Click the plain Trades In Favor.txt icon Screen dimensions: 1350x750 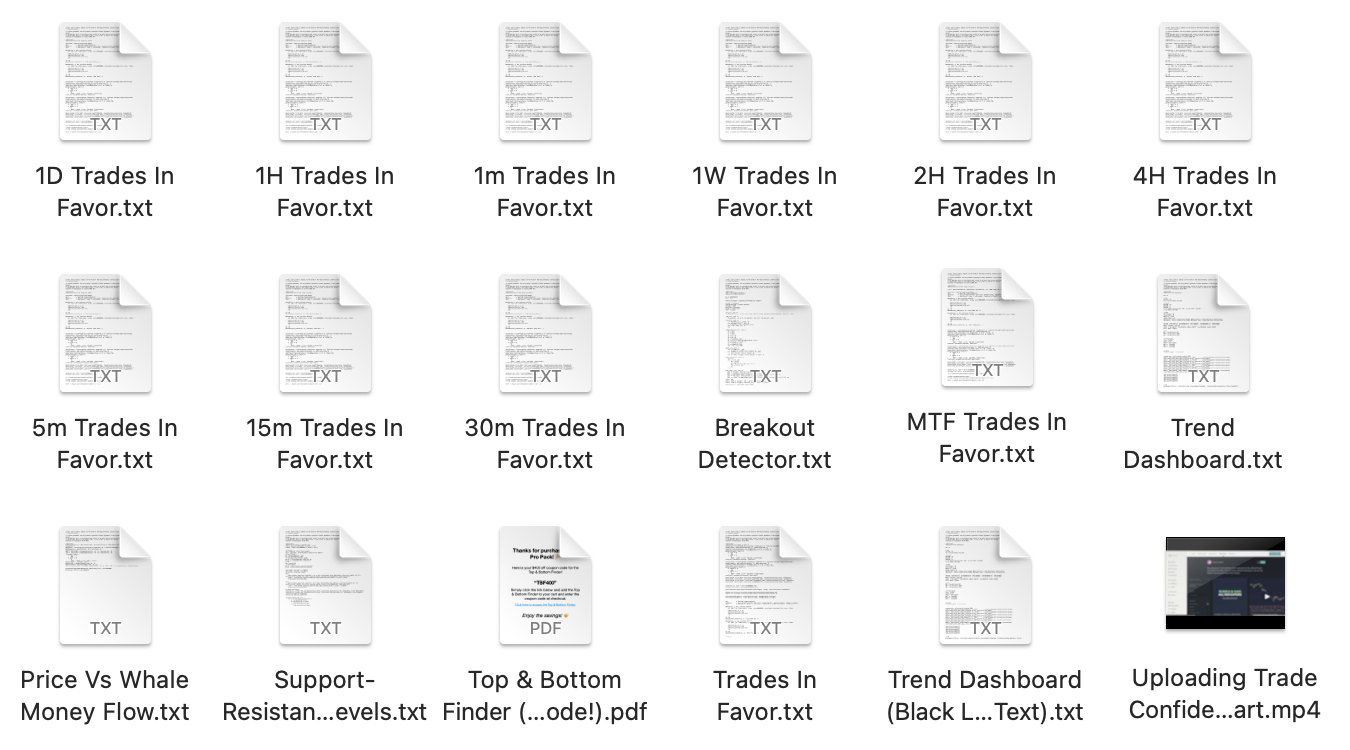coord(765,586)
